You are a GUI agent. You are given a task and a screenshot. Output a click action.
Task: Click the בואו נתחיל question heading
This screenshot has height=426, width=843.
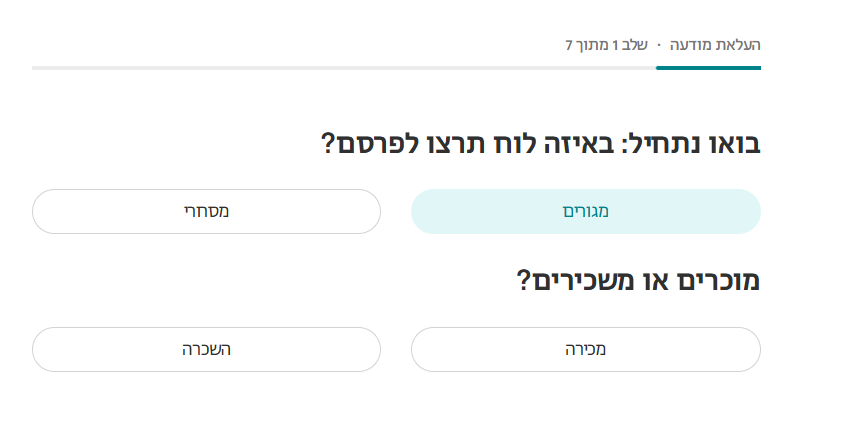(540, 144)
